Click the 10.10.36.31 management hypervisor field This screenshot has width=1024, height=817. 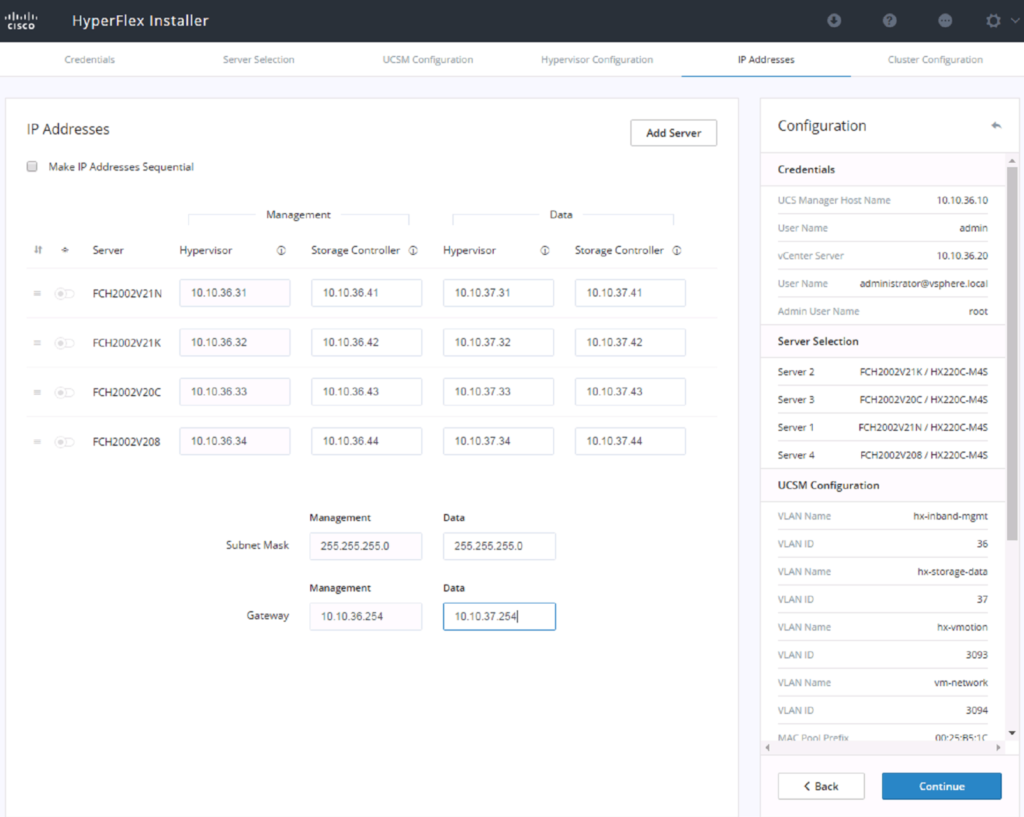pyautogui.click(x=234, y=293)
